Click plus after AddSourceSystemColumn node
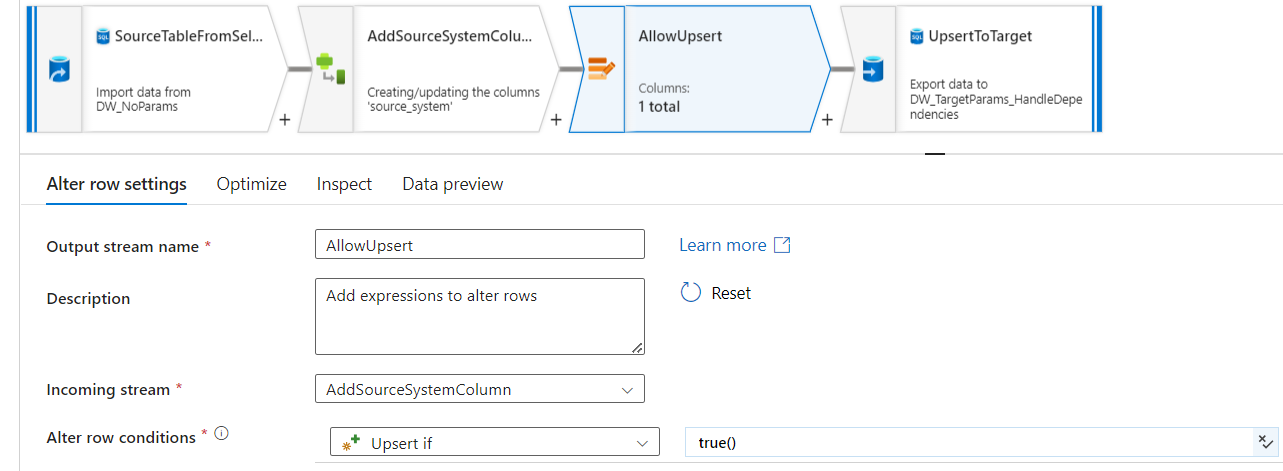1283x471 pixels. click(x=556, y=120)
